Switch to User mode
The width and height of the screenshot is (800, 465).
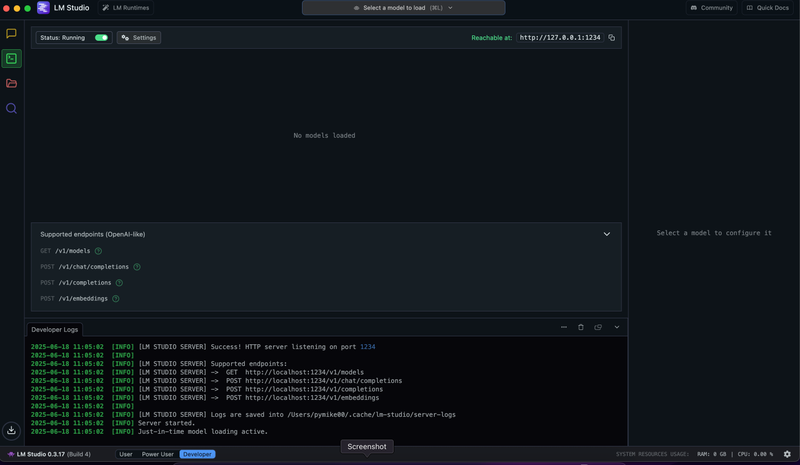[x=126, y=454]
